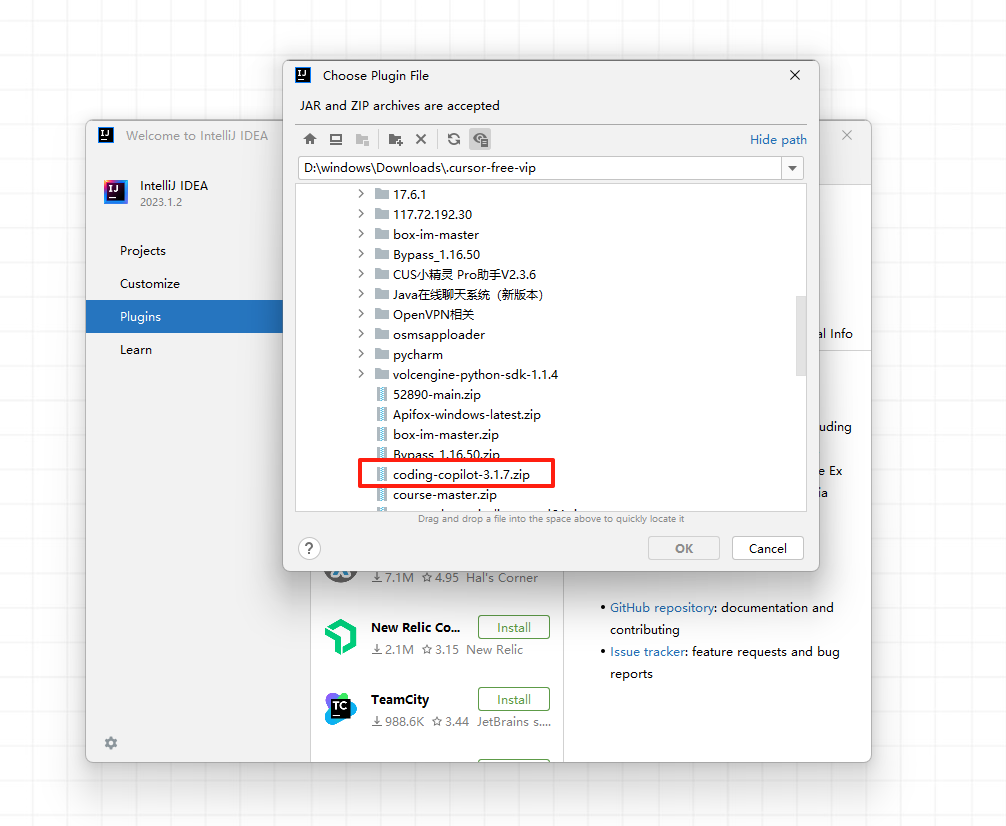Open the Issue tracker link

tap(647, 651)
